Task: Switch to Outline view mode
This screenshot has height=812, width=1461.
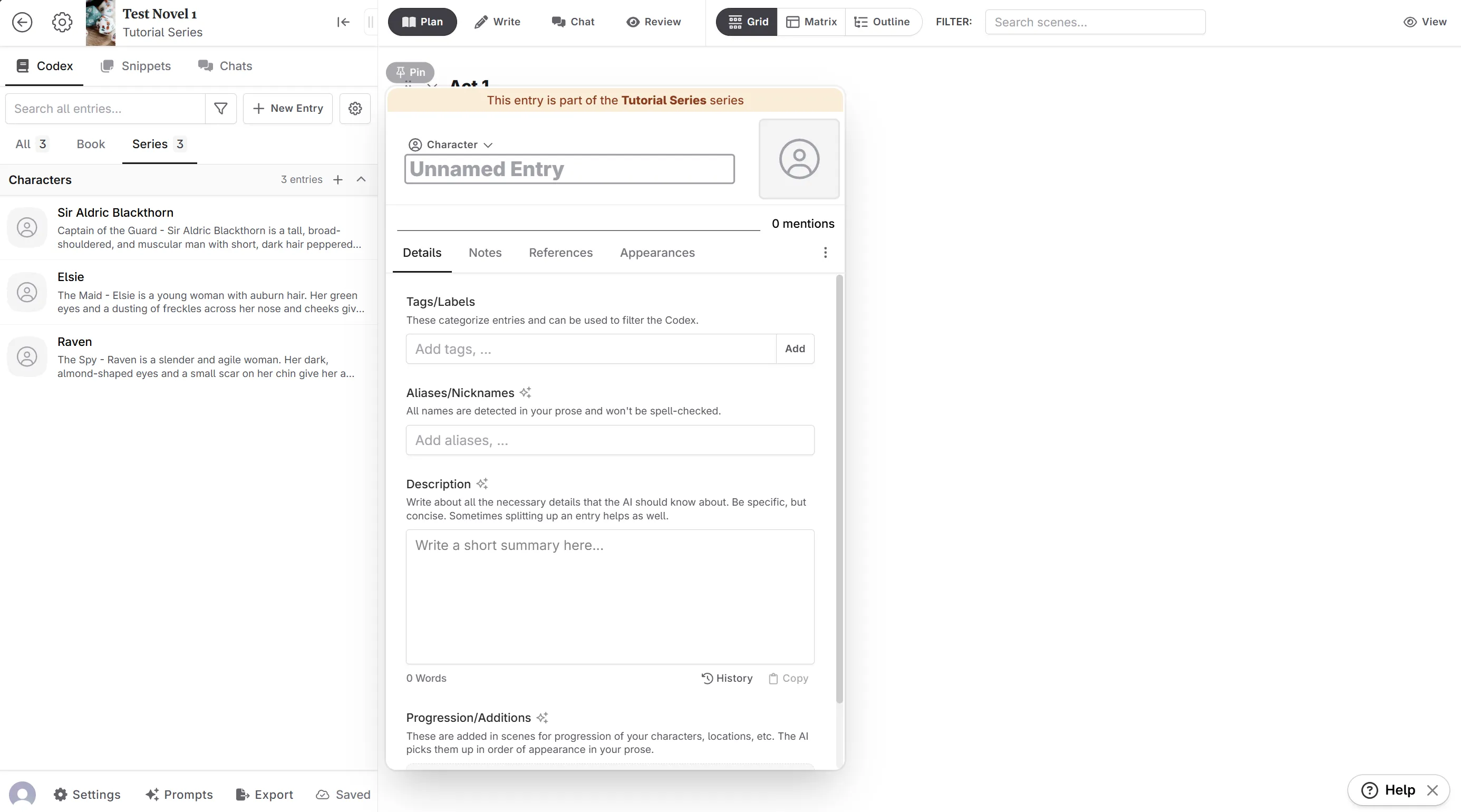Action: pos(882,22)
